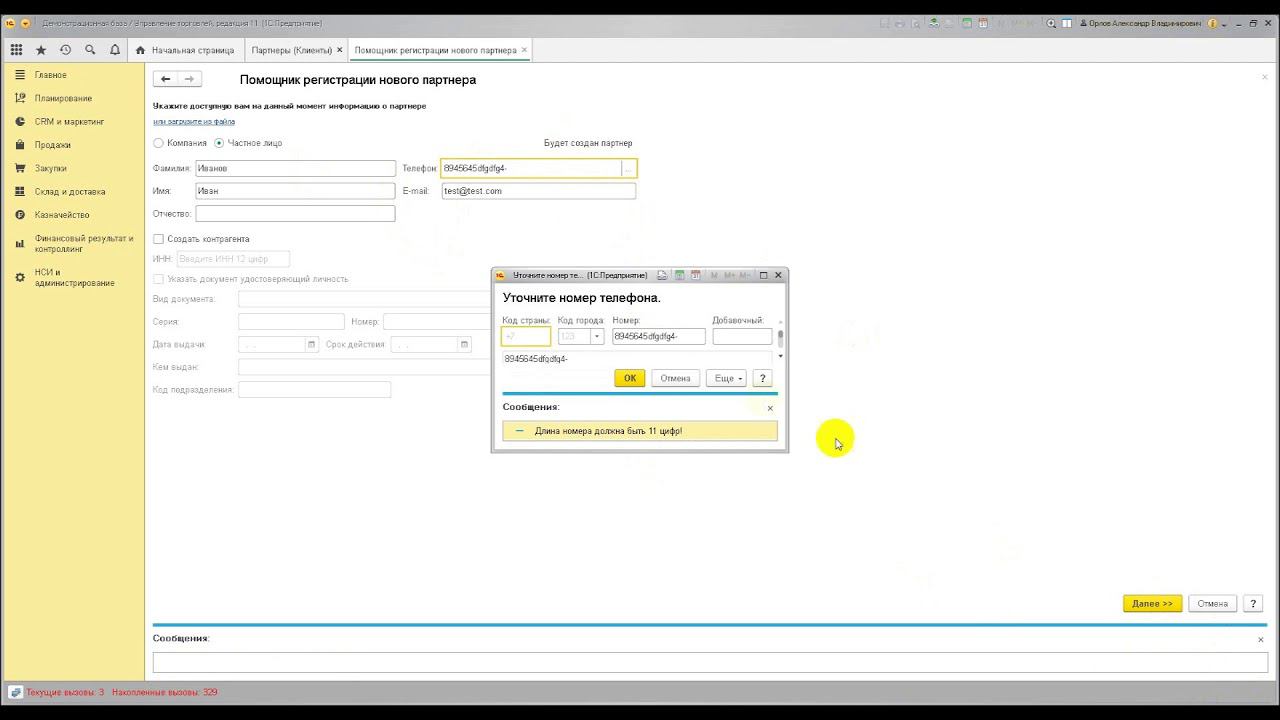This screenshot has height=720, width=1280.
Task: Click the performance indicator icon in status bar
Action: (15, 692)
